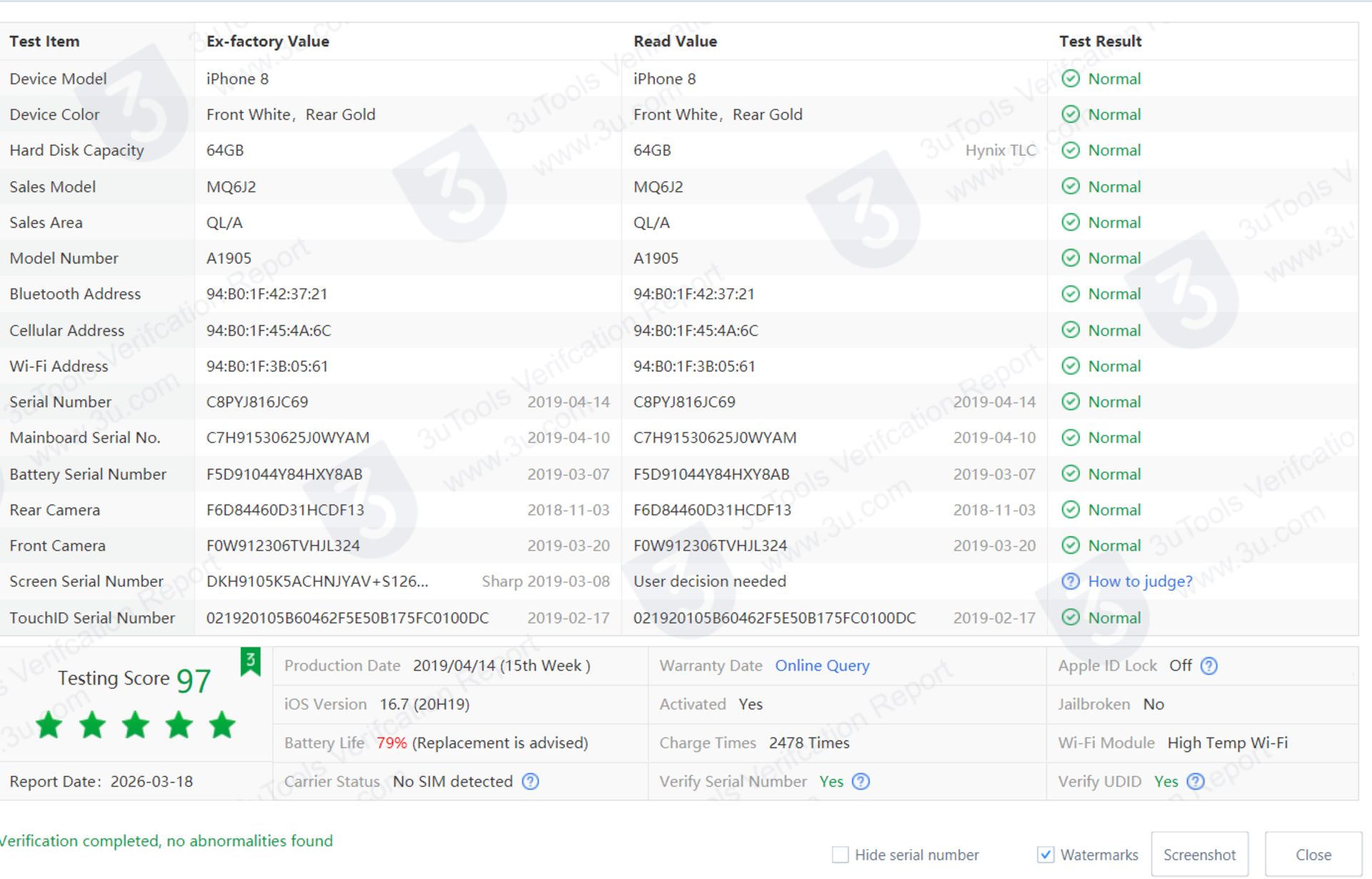
Task: Click the Report Date 2026-03-18 text
Action: 101,782
